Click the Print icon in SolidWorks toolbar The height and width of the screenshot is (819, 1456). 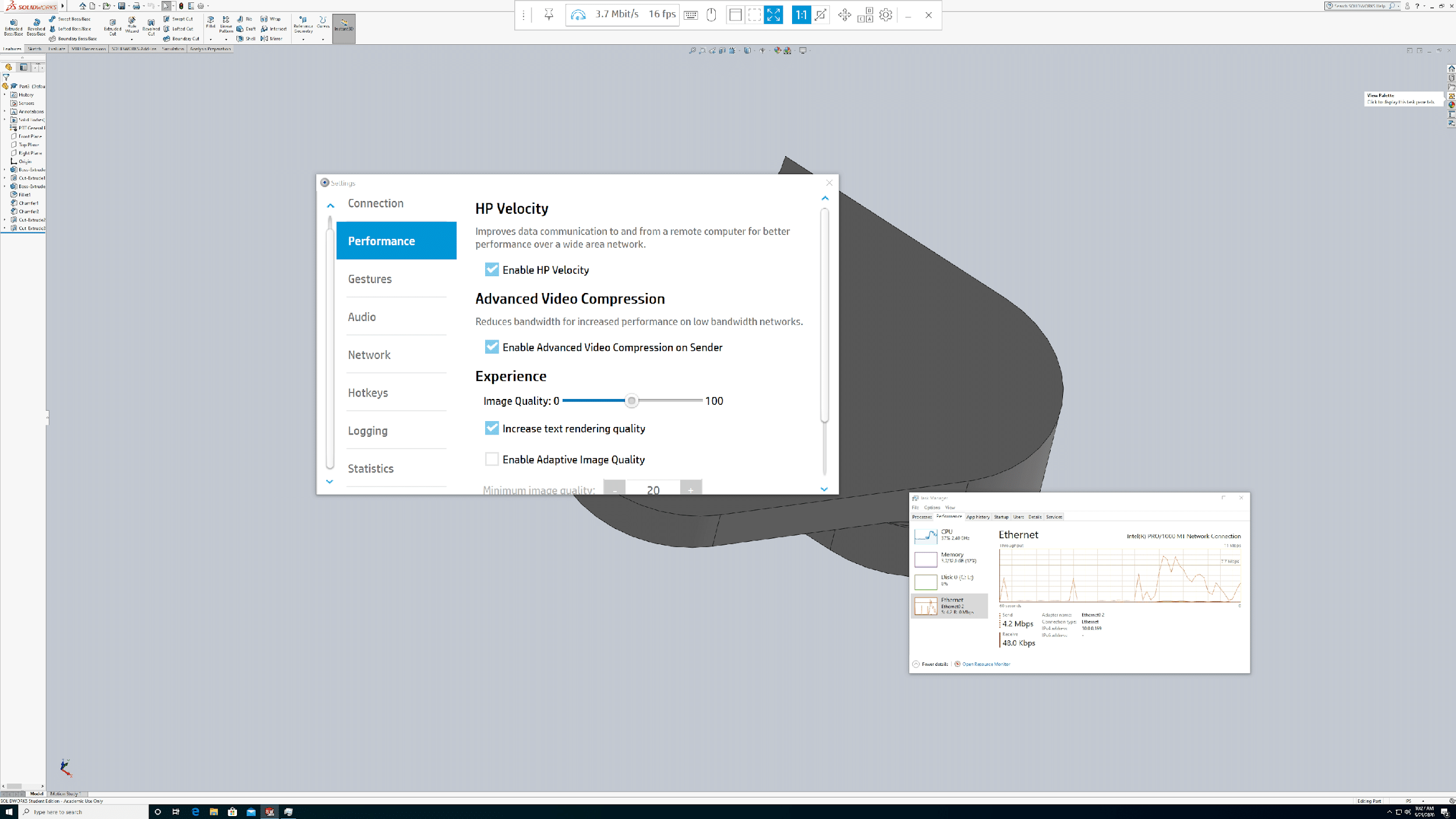136,6
